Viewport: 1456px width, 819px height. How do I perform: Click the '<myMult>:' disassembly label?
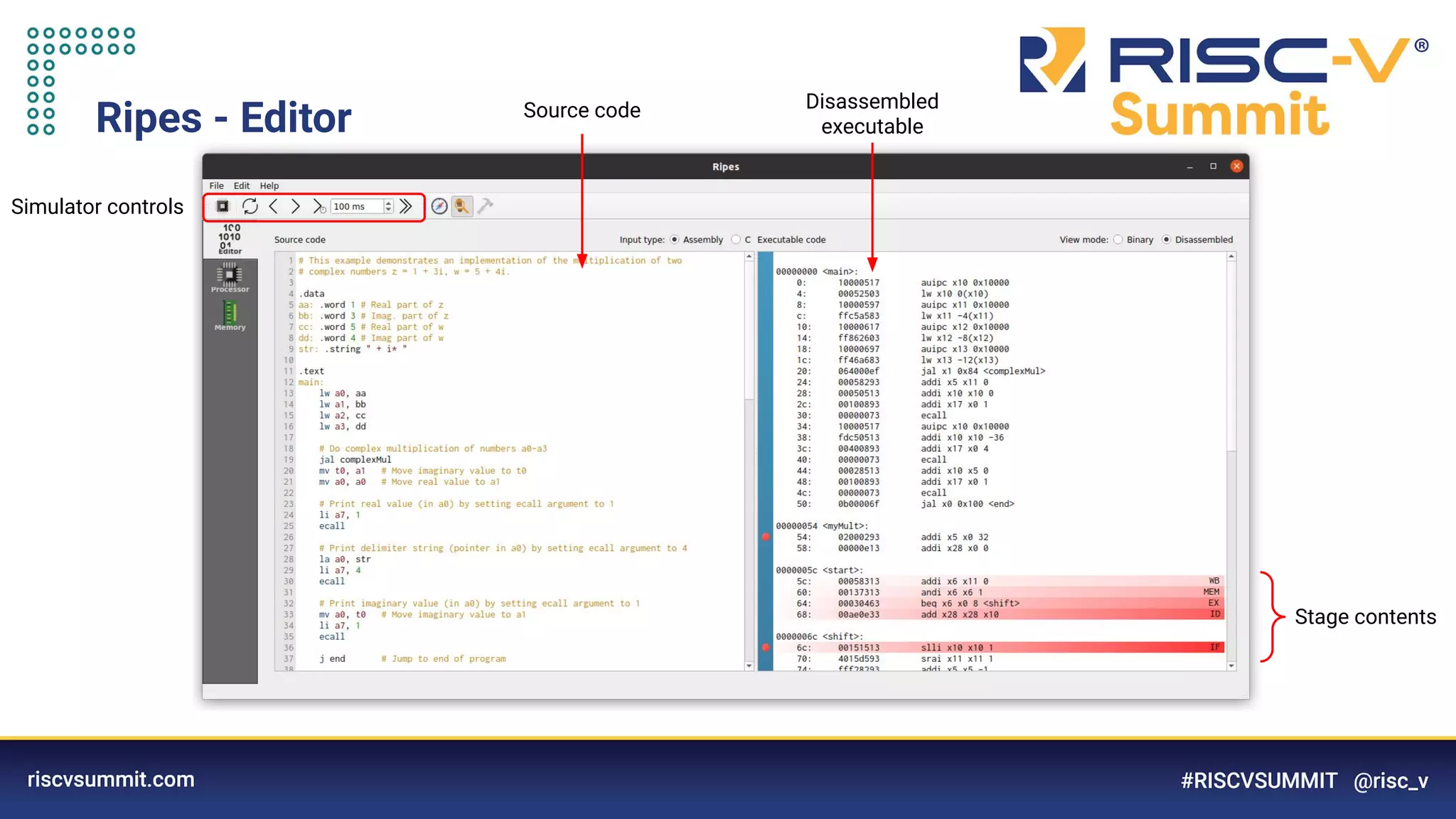pyautogui.click(x=845, y=526)
